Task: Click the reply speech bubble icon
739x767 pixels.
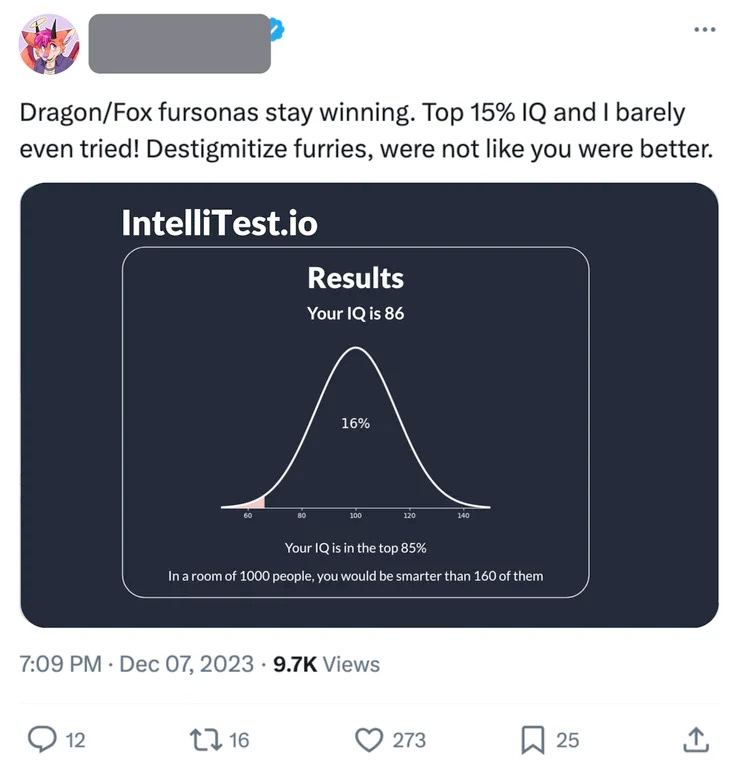Action: pos(43,739)
